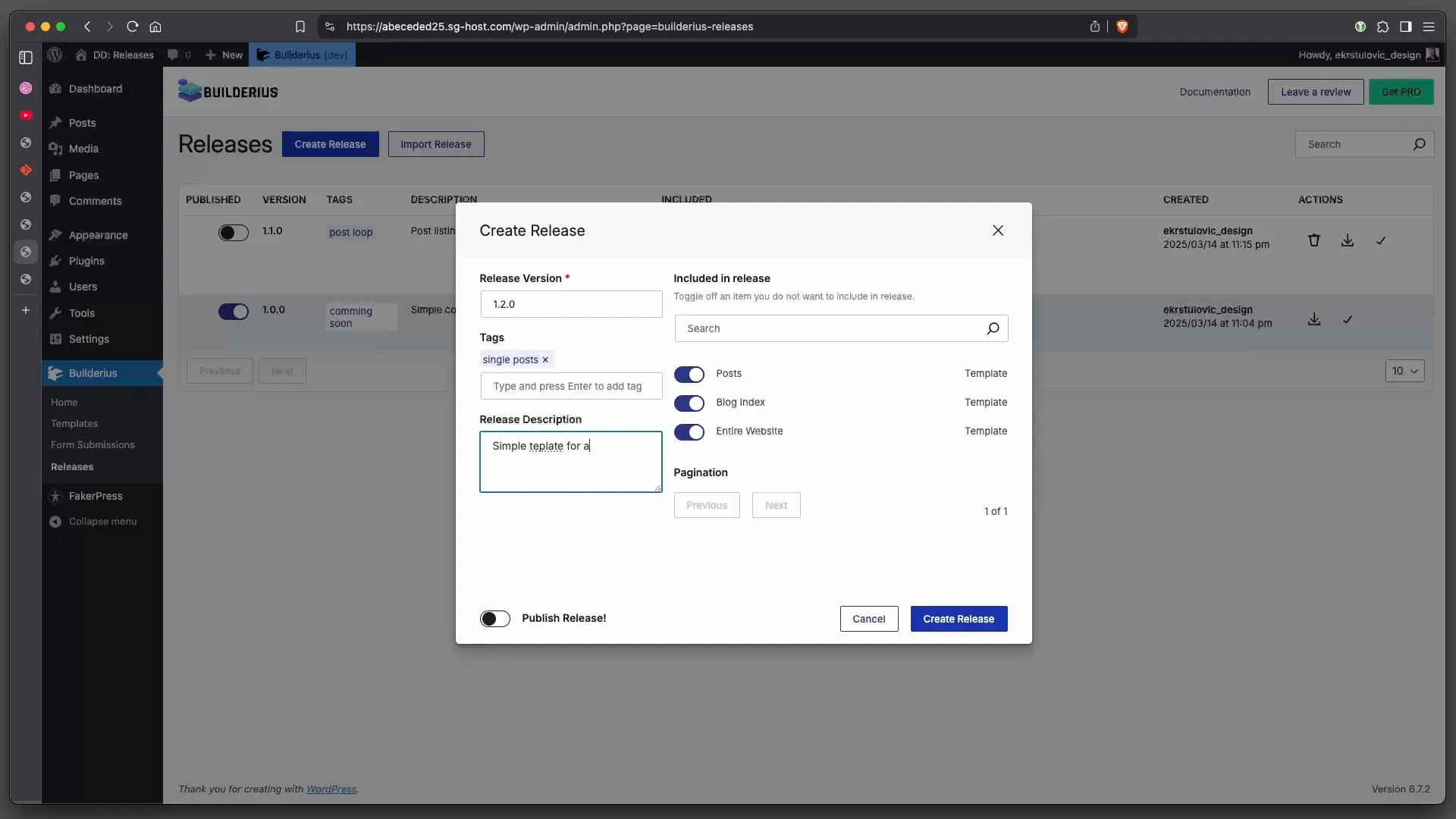
Task: Reload the browser page
Action: pos(133,27)
